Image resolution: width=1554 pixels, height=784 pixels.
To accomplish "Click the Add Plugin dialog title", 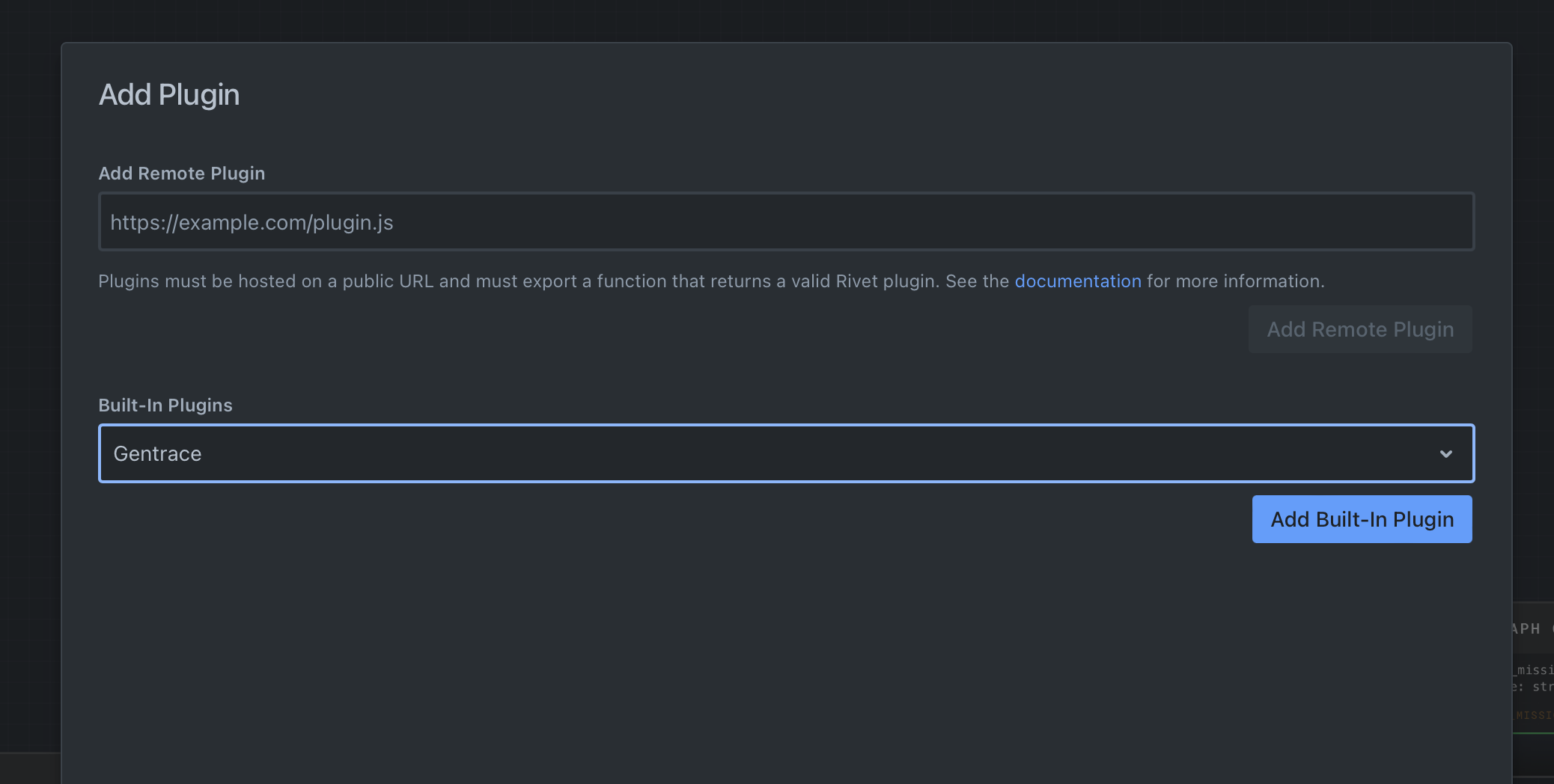I will [169, 95].
